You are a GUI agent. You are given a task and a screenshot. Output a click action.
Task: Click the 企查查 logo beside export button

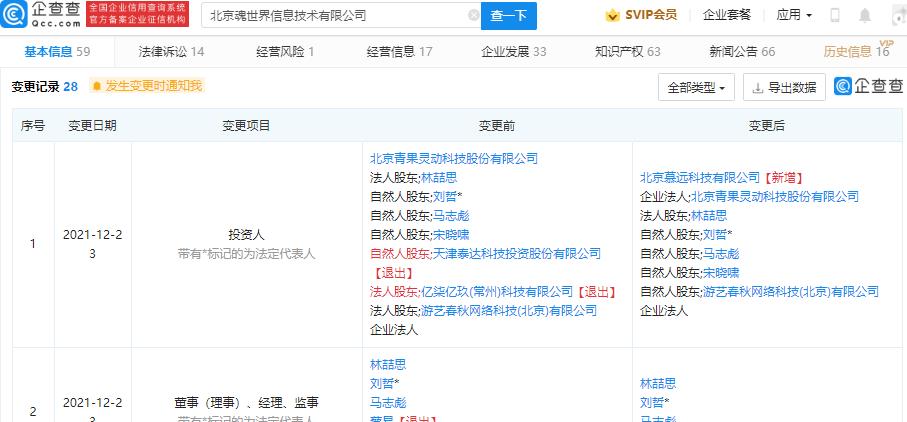pos(869,86)
